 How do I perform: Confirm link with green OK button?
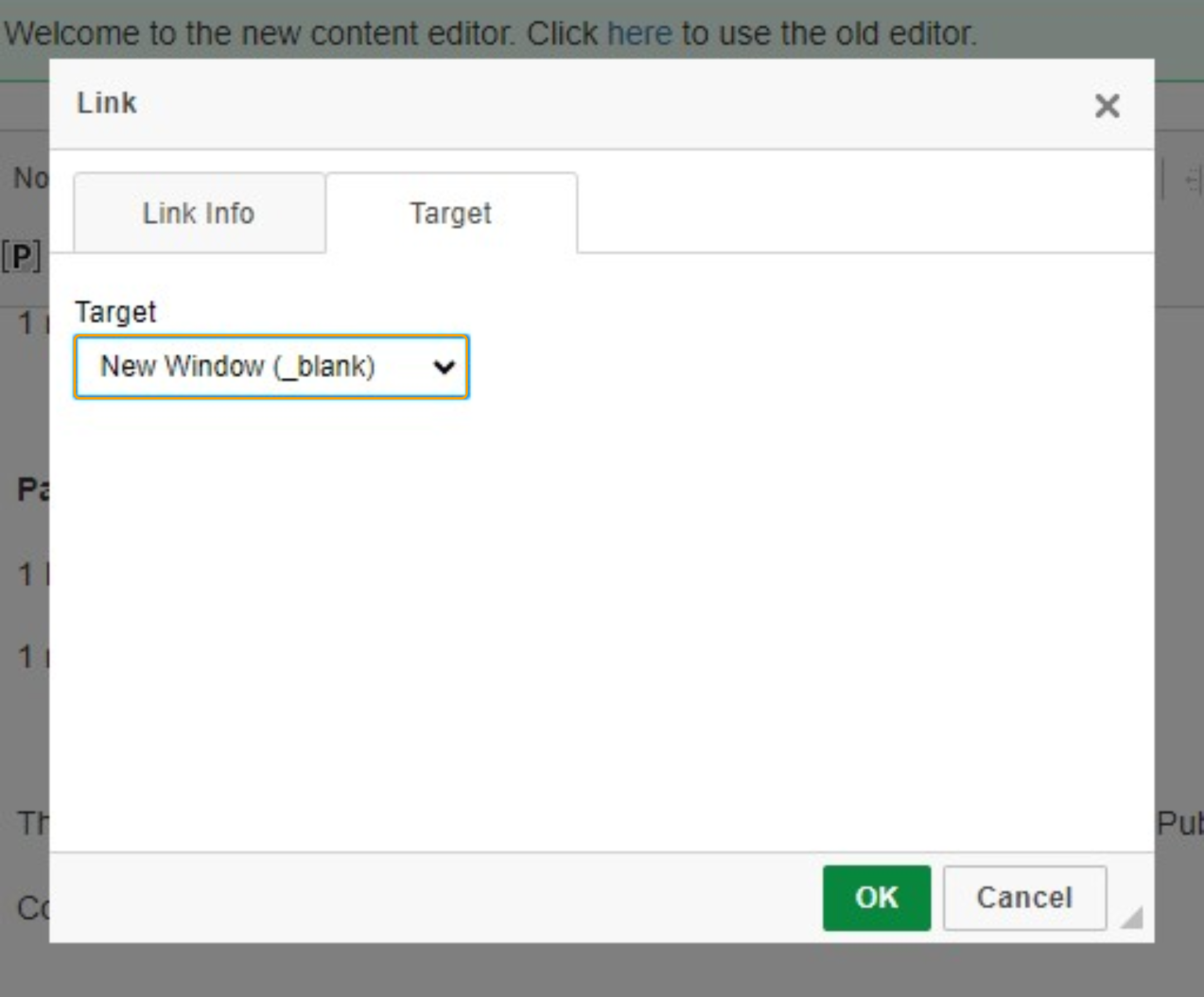click(x=876, y=898)
